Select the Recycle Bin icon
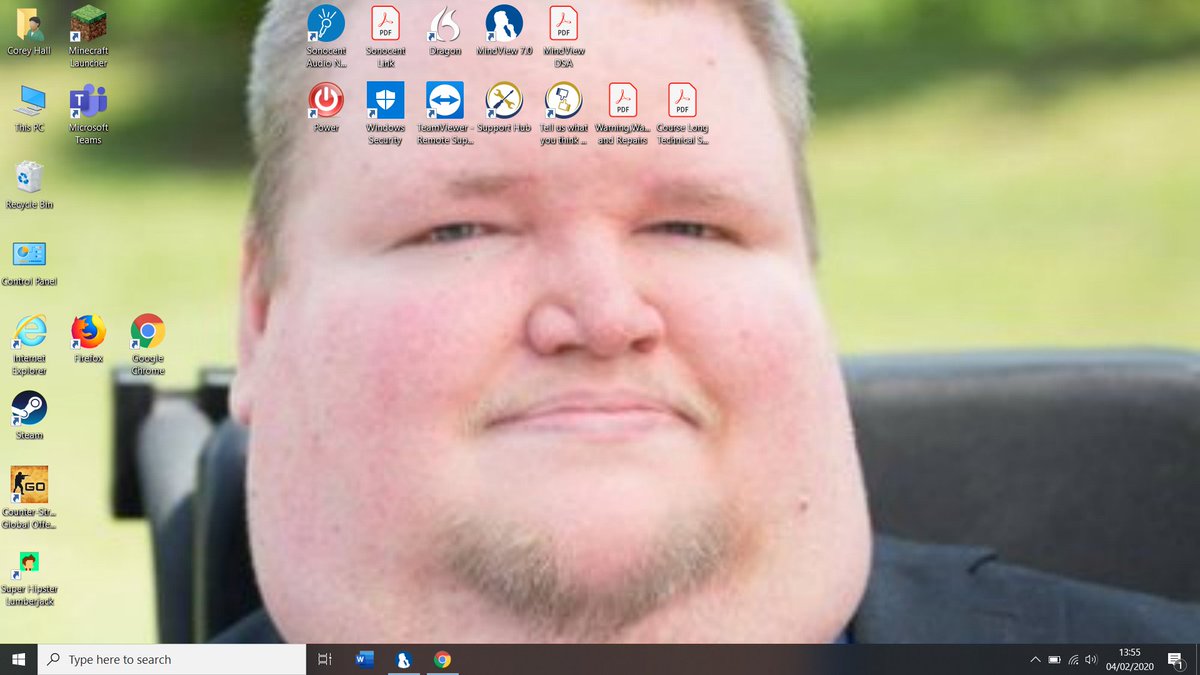 click(x=29, y=185)
